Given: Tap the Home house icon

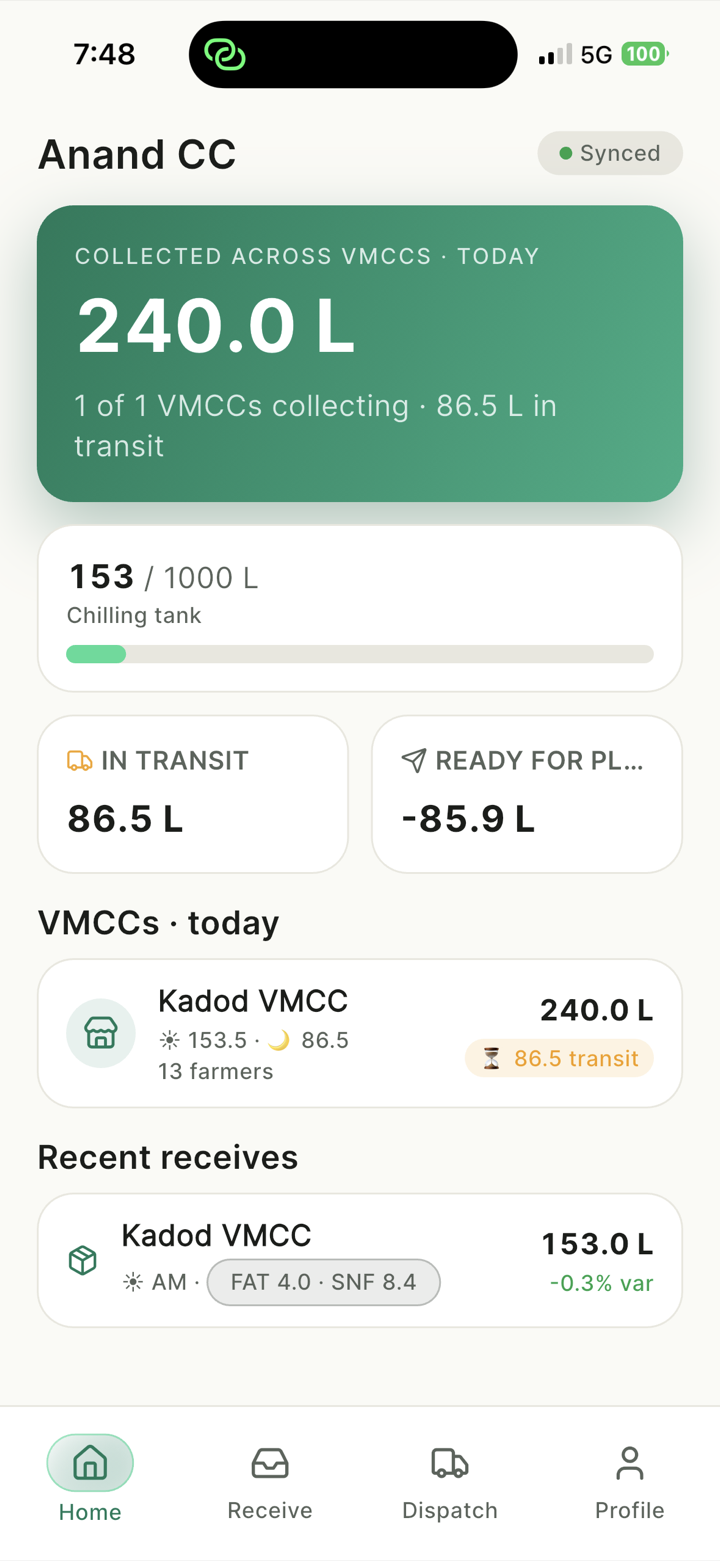Looking at the screenshot, I should point(90,1463).
